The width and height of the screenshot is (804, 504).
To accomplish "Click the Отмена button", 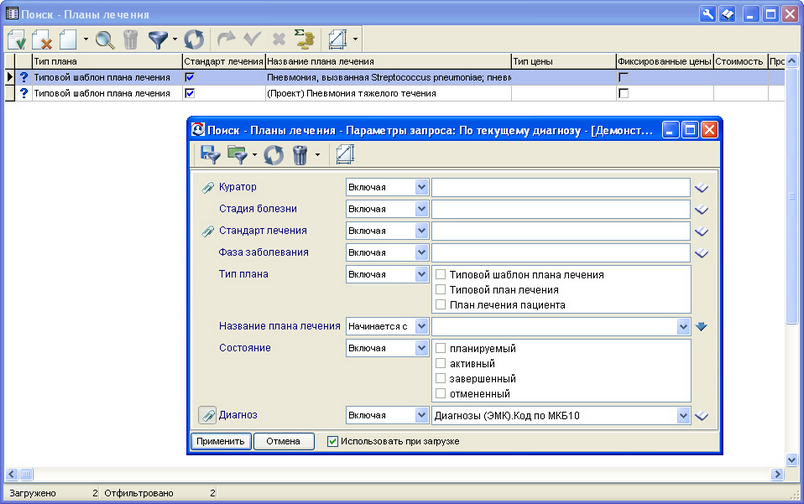I will click(x=283, y=441).
